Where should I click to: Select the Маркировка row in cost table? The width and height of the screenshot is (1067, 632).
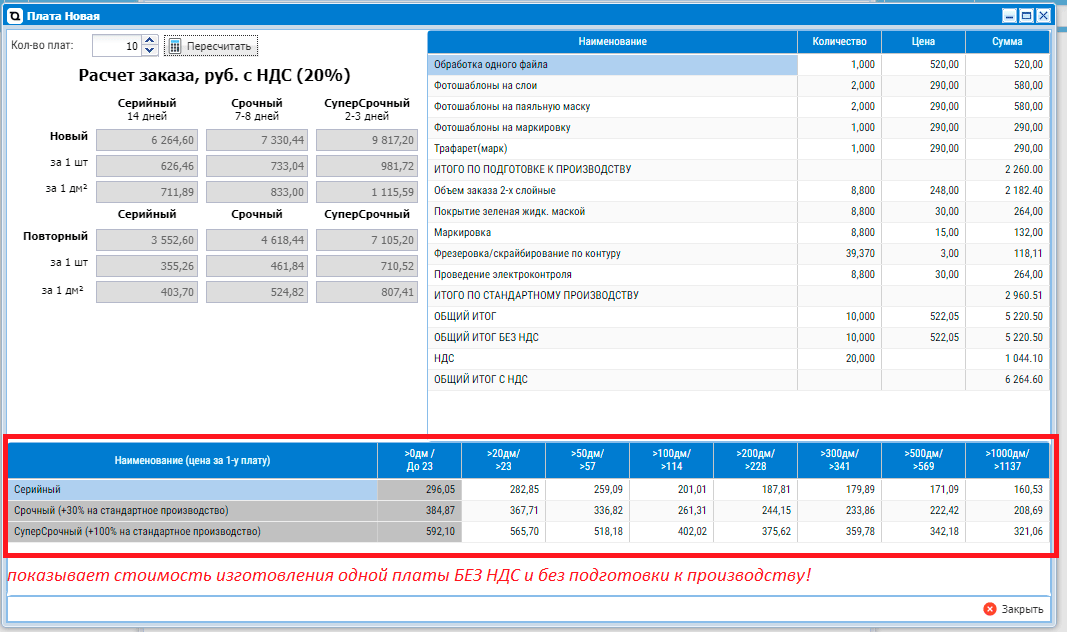(x=612, y=232)
